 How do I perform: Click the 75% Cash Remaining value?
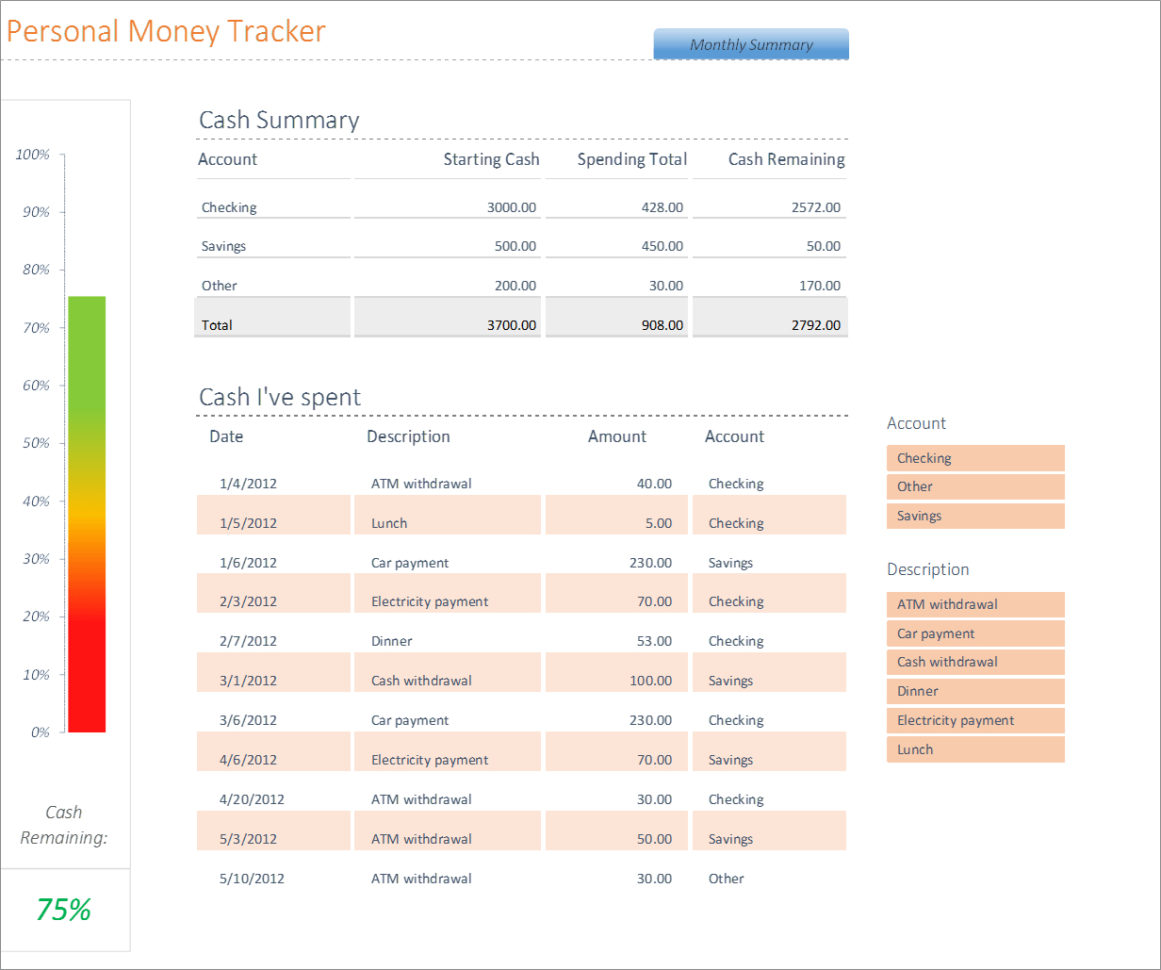click(63, 909)
